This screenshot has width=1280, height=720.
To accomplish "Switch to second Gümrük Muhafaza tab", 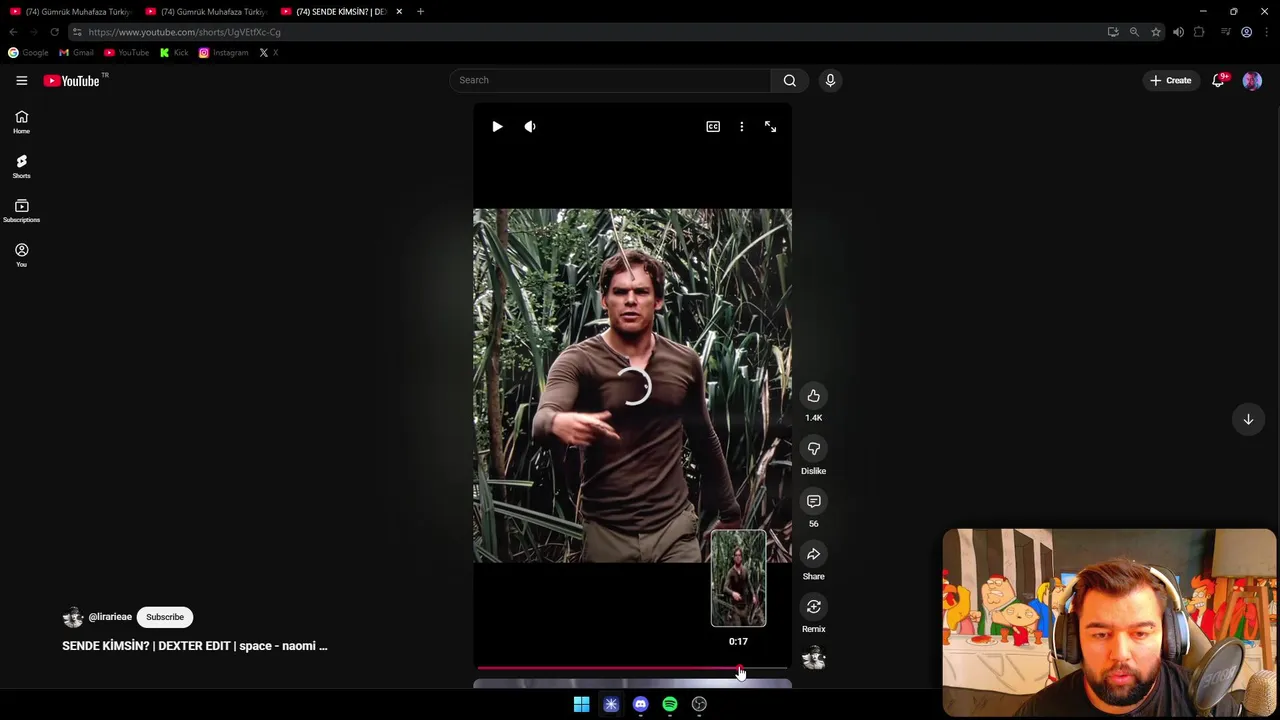I will coord(205,11).
